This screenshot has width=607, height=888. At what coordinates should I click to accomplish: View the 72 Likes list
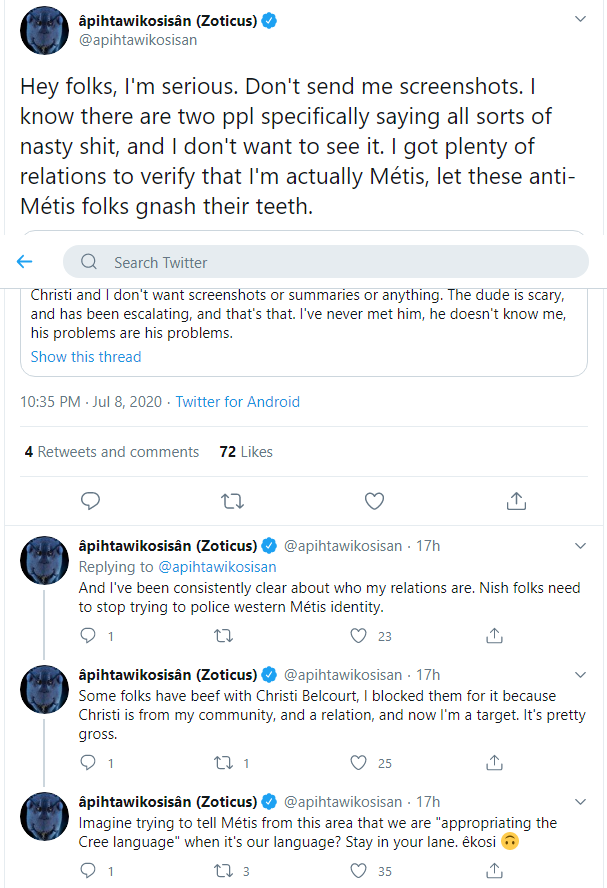pyautogui.click(x=246, y=452)
